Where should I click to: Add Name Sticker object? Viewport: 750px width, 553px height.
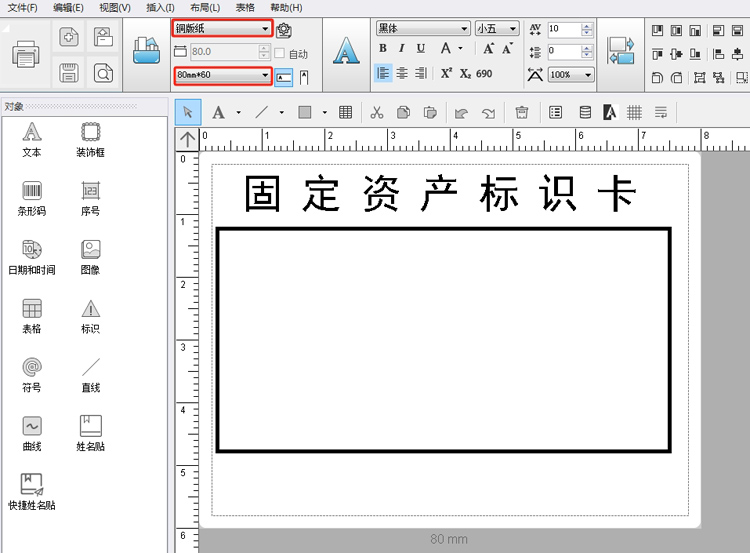(90, 434)
